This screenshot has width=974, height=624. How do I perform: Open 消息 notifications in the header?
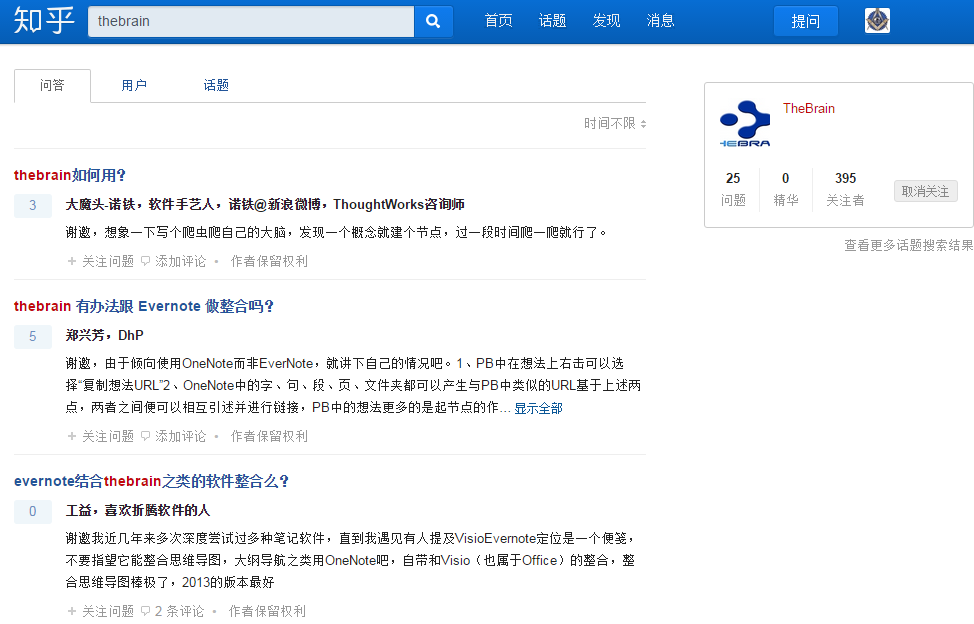[x=660, y=21]
